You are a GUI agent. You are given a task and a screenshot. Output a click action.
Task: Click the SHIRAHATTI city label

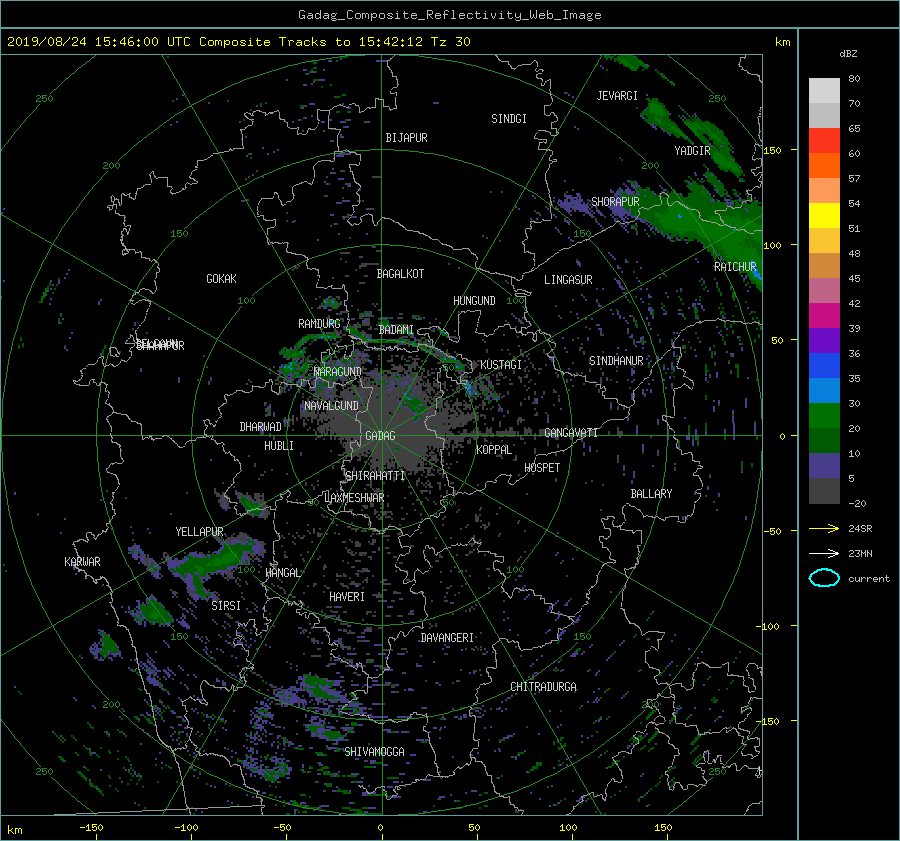tap(375, 476)
